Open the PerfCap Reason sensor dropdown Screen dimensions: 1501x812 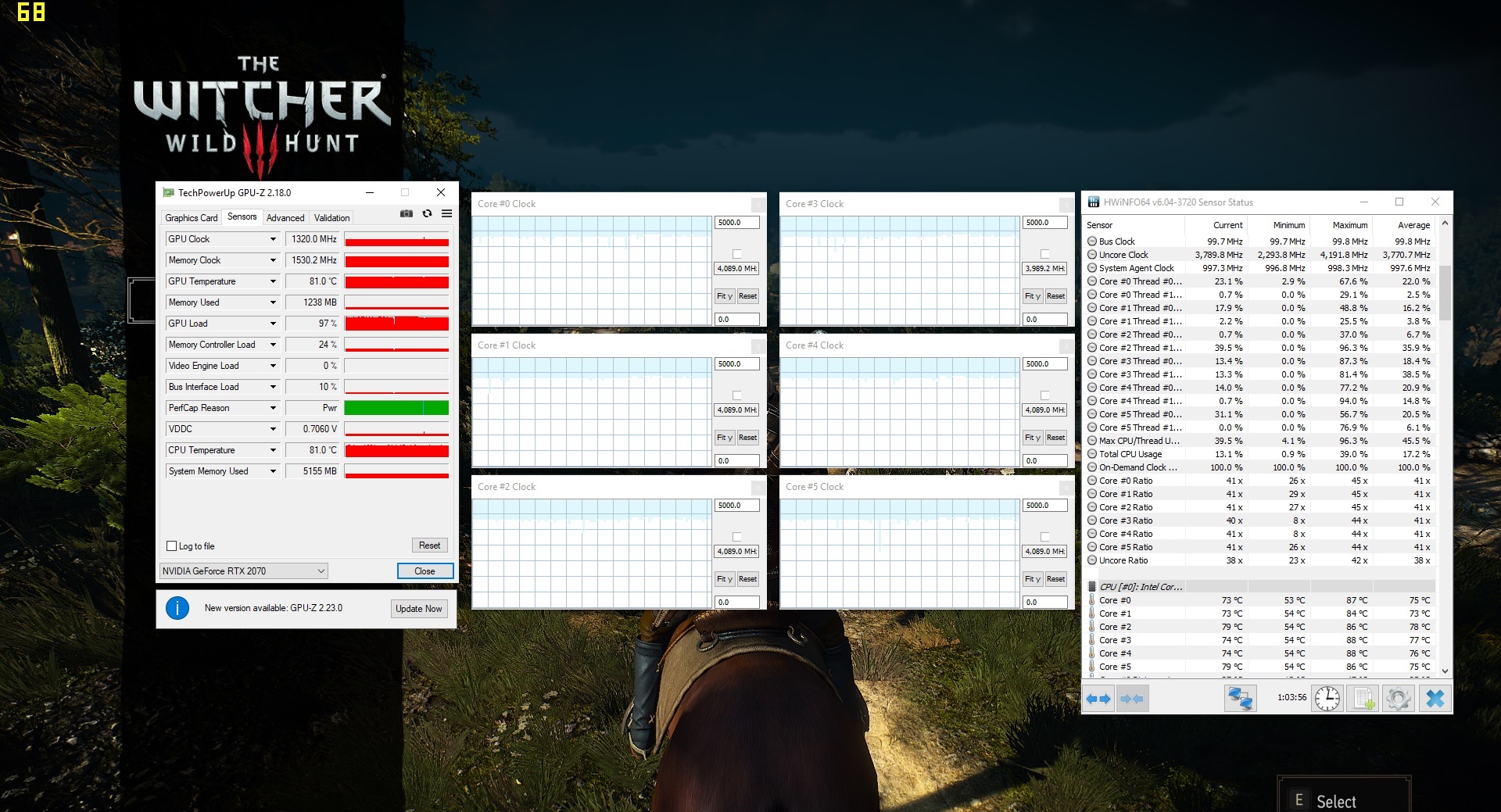click(273, 408)
